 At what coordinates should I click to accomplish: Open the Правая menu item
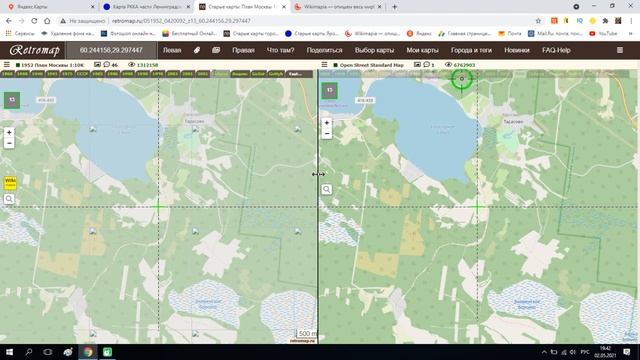click(243, 50)
